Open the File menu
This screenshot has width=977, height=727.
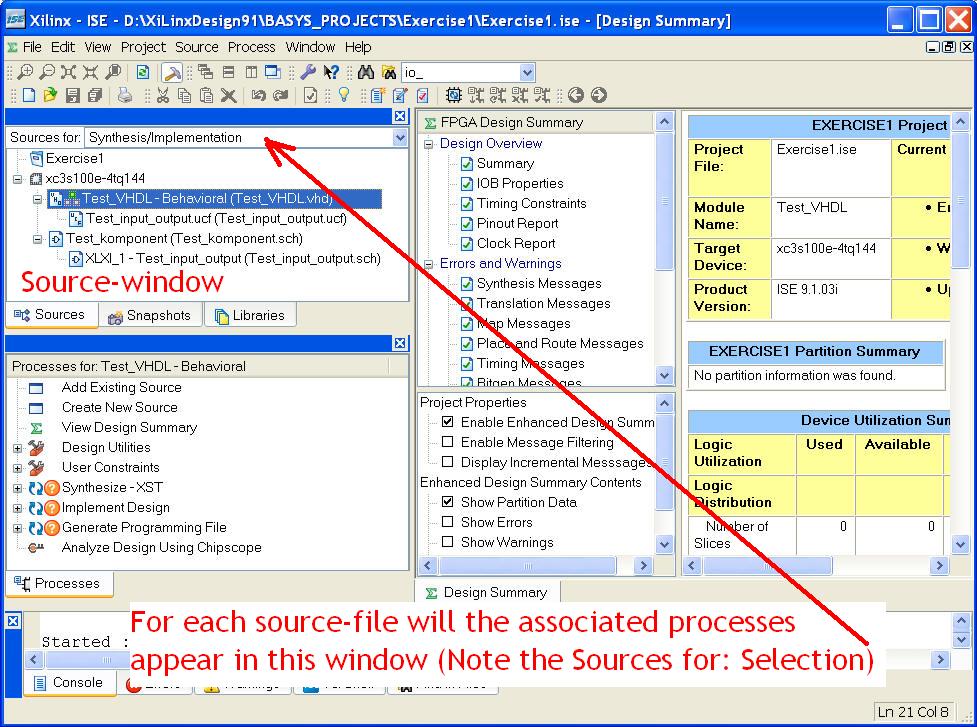point(32,47)
